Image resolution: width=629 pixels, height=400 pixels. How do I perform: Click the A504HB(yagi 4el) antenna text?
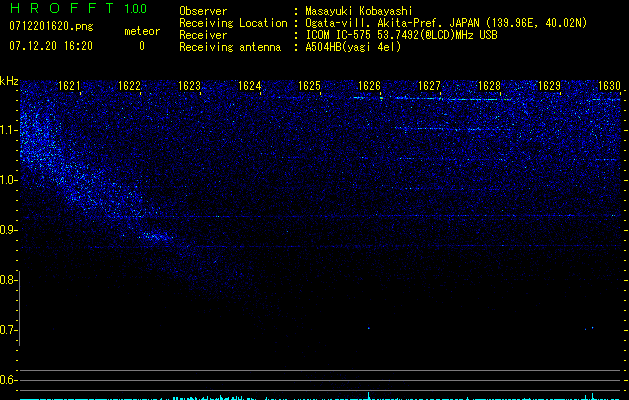(x=353, y=47)
